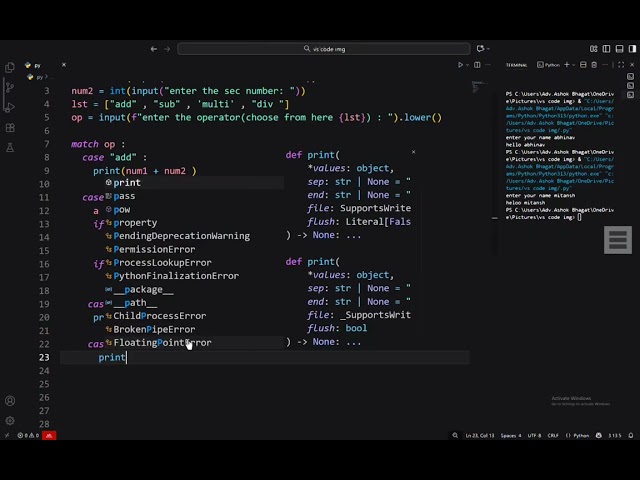Choose ProcessLookupError suggestion
The width and height of the screenshot is (640, 480).
click(194, 262)
